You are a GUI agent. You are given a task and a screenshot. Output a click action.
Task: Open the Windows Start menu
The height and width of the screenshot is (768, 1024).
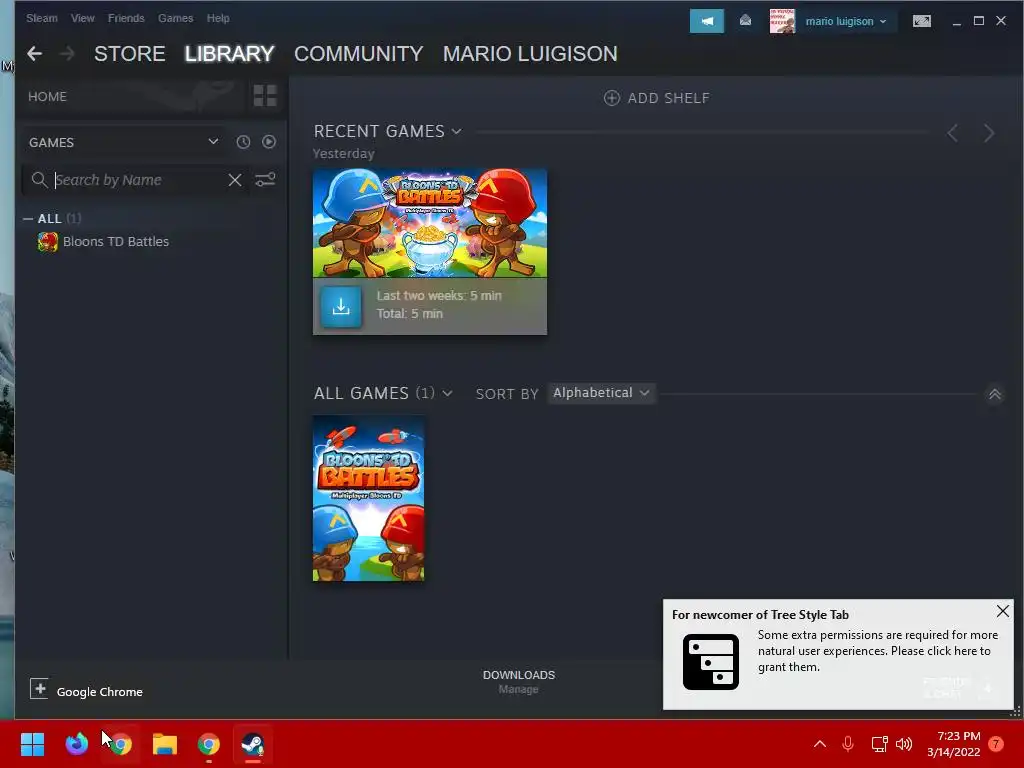[32, 744]
